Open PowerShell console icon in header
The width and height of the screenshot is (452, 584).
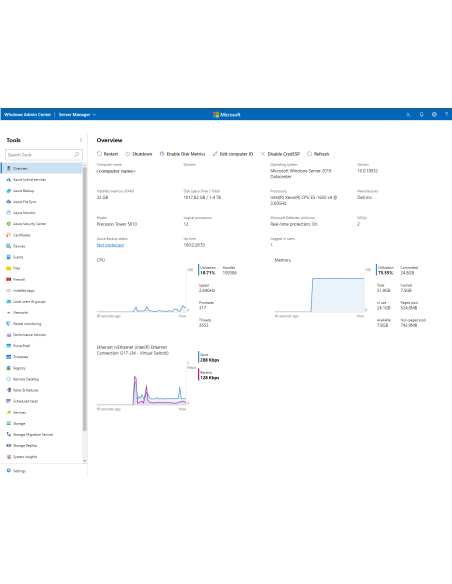click(x=408, y=115)
